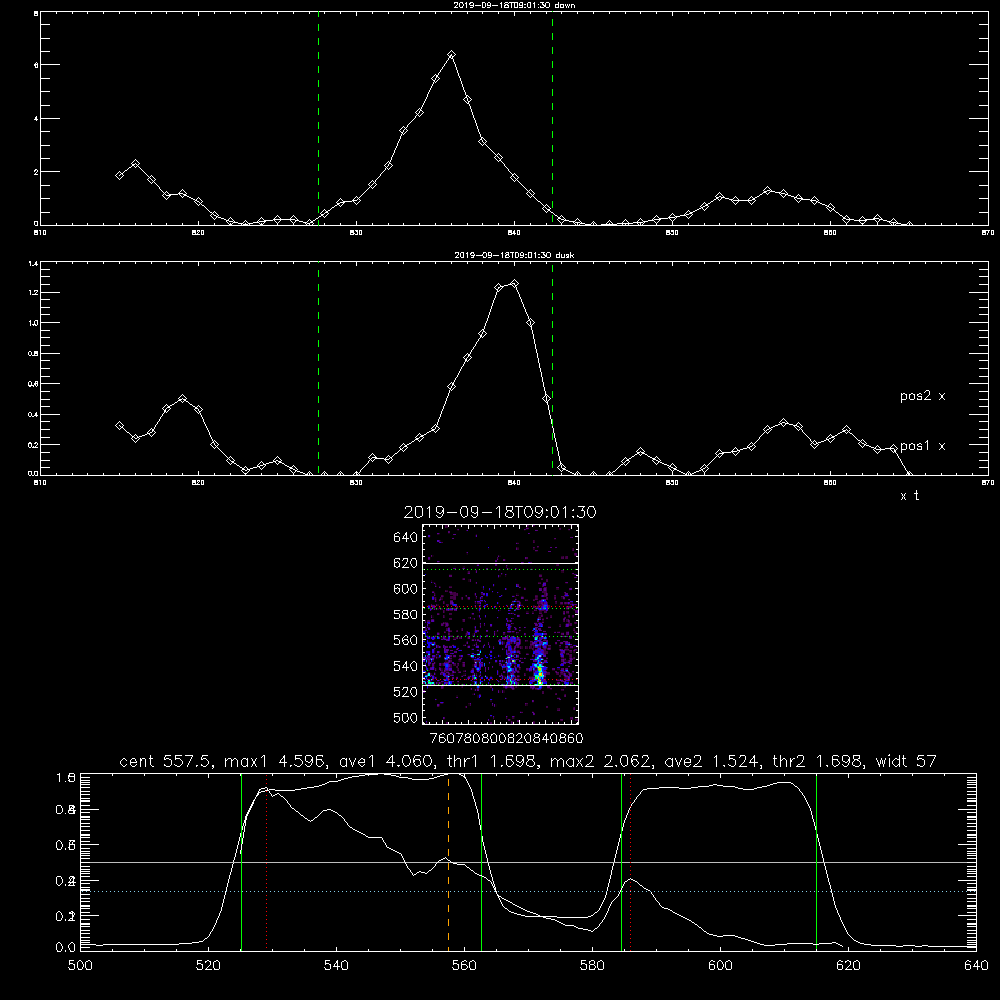Click the green vertical line at 615 in the bottom plot
The height and width of the screenshot is (1000, 1000).
(x=816, y=862)
